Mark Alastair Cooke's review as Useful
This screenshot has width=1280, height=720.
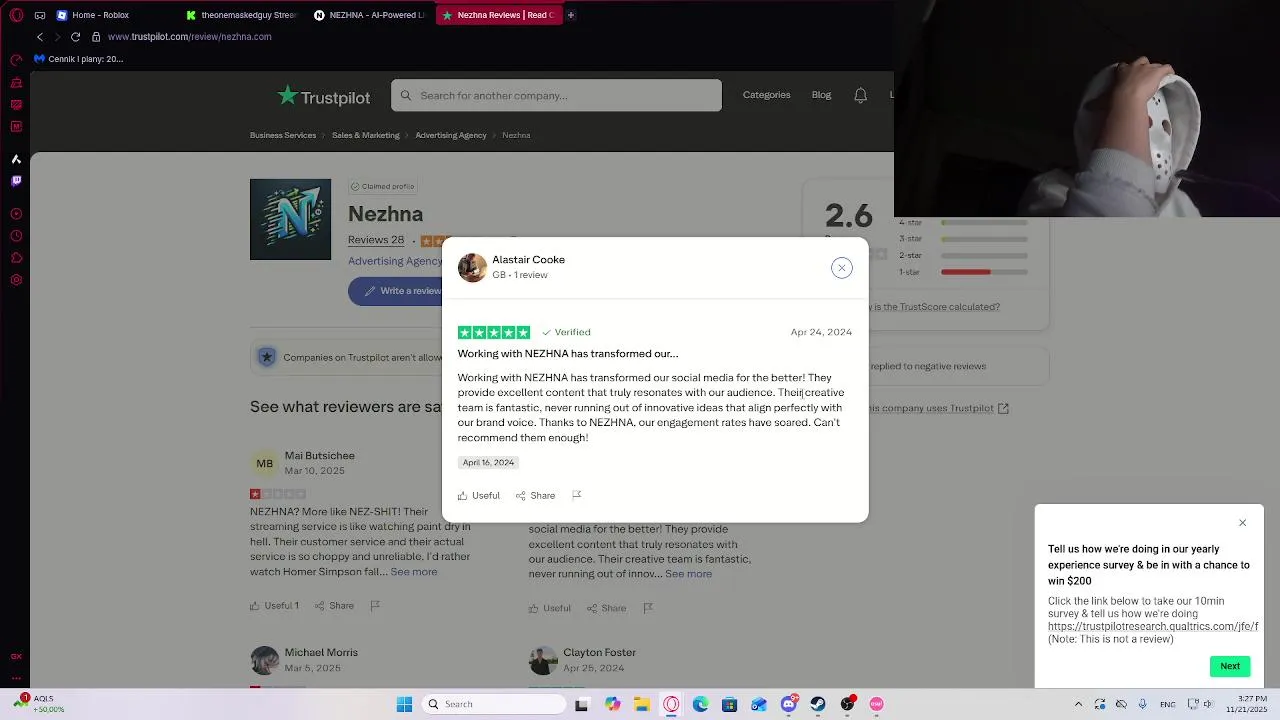click(x=479, y=496)
